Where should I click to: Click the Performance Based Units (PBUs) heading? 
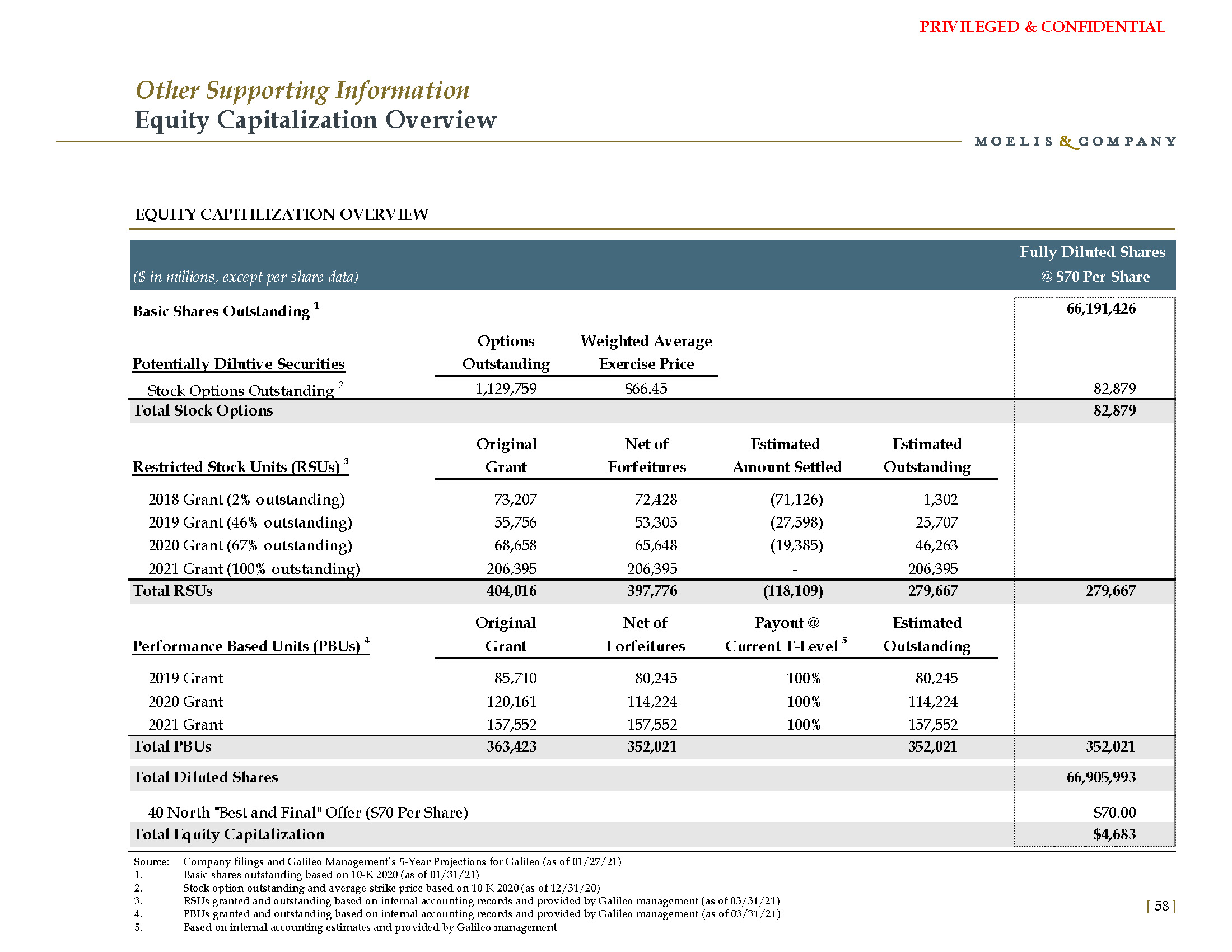click(x=246, y=646)
